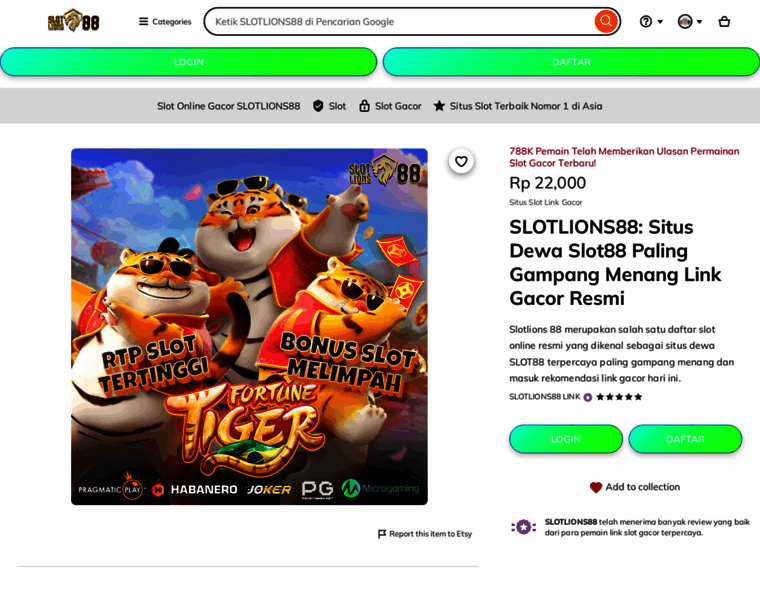
Task: Click the wide LOGIN button at top
Action: [x=189, y=62]
